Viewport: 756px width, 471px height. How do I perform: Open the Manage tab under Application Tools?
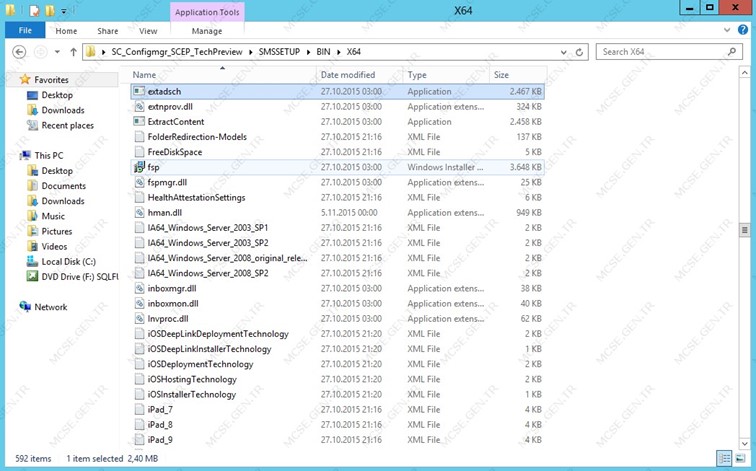coord(207,31)
